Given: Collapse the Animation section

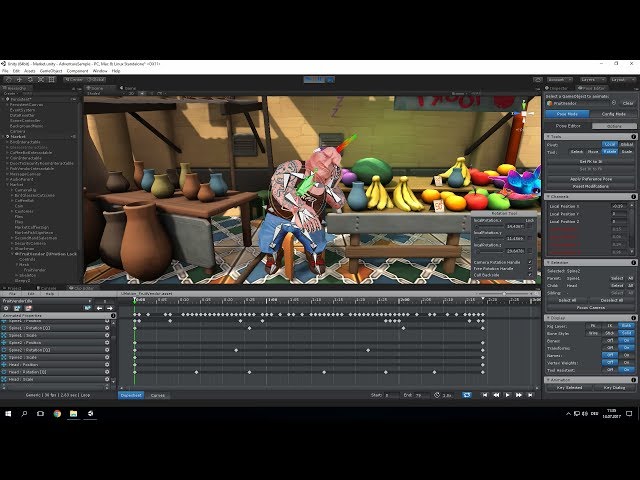Looking at the screenshot, I should pyautogui.click(x=548, y=380).
